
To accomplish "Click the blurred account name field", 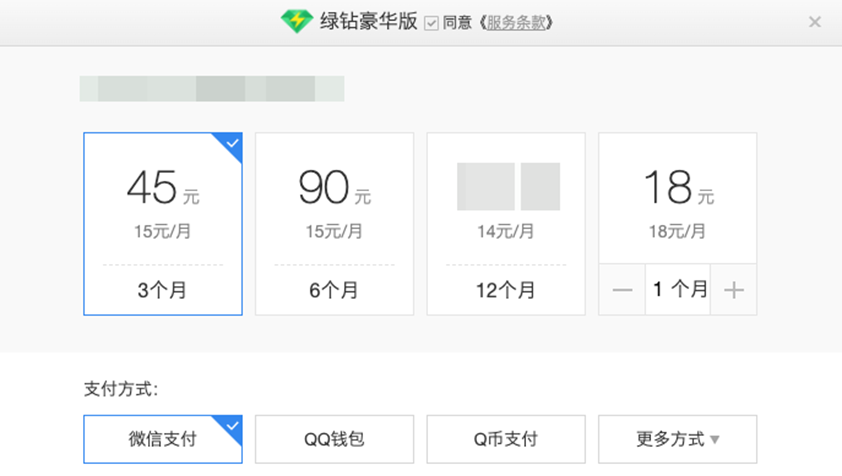I will pyautogui.click(x=212, y=88).
